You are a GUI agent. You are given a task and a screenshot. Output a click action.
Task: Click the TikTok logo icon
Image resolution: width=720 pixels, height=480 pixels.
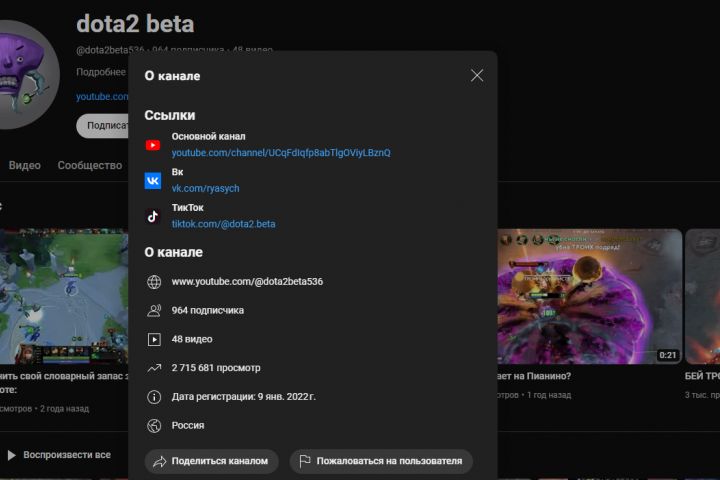153,216
